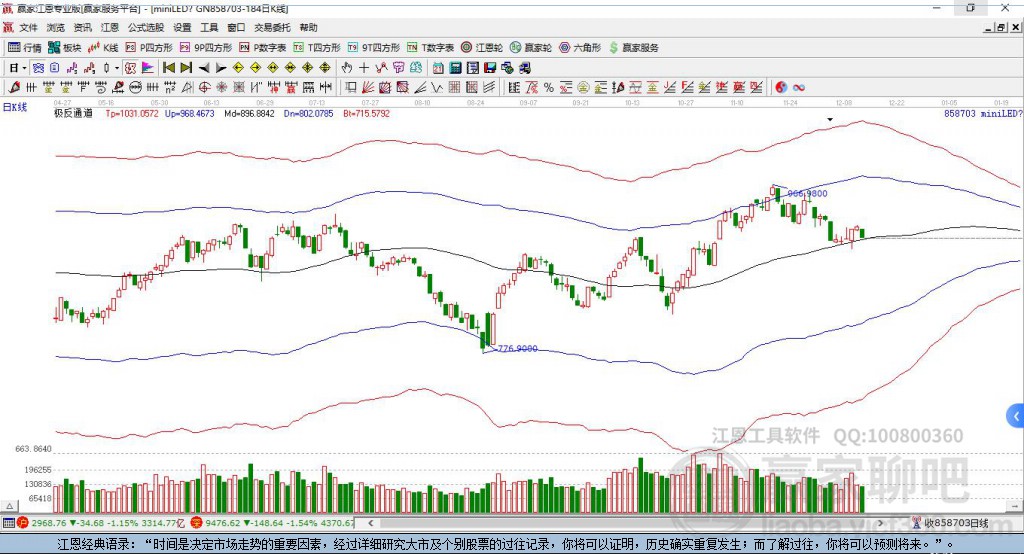Open the 帮助 menu

point(308,27)
